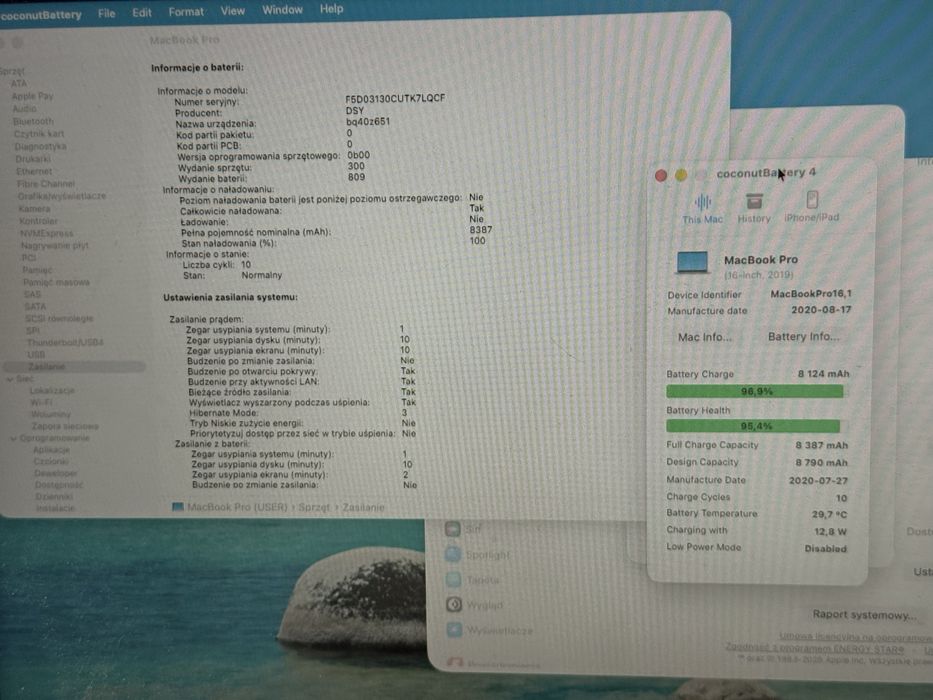Collapse the Sieć section in the sidebar
This screenshot has width=933, height=700.
10,379
